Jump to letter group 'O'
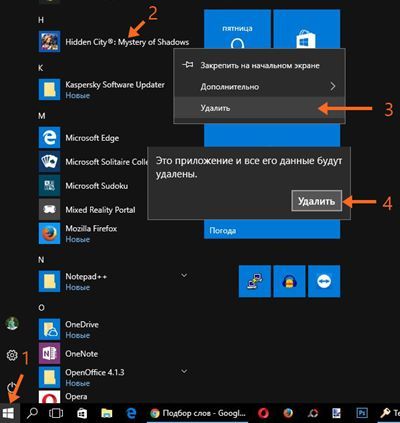 click(x=41, y=308)
